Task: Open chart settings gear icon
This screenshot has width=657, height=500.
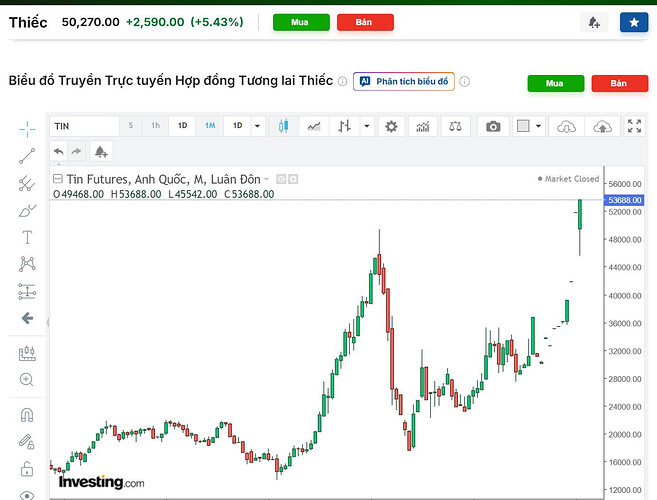Action: point(391,126)
